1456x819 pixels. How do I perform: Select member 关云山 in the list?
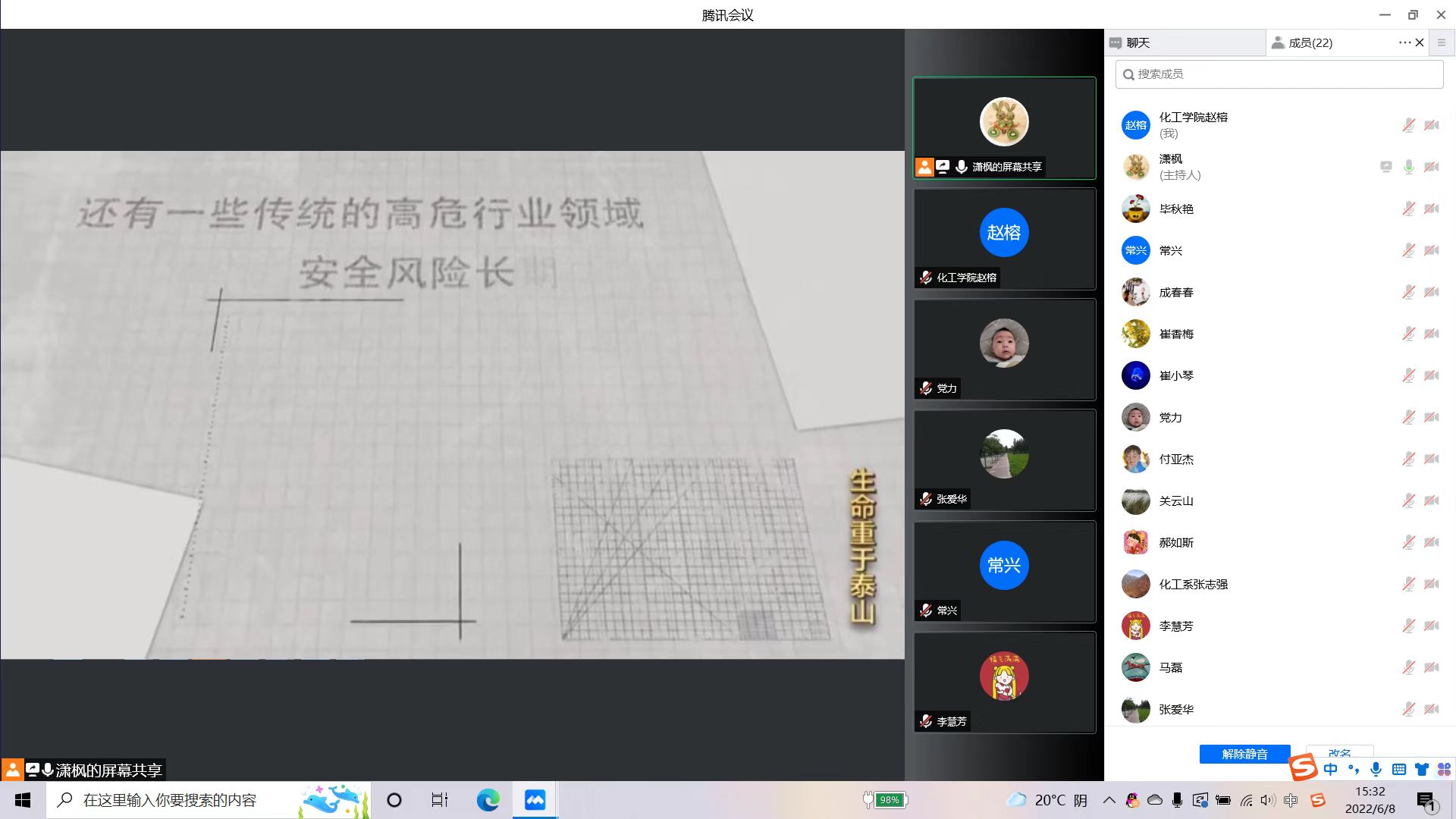pos(1279,500)
